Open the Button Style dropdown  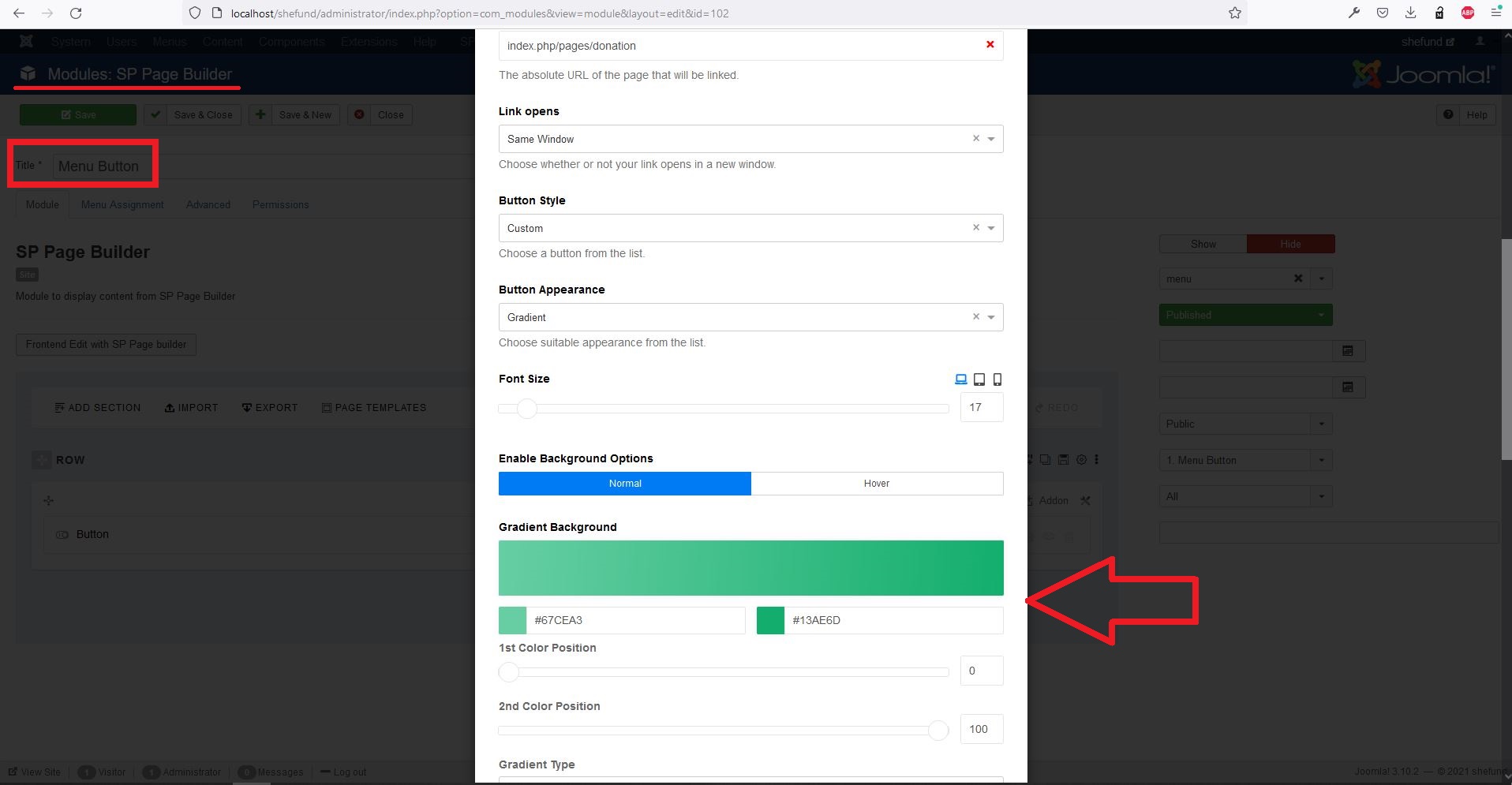click(991, 228)
